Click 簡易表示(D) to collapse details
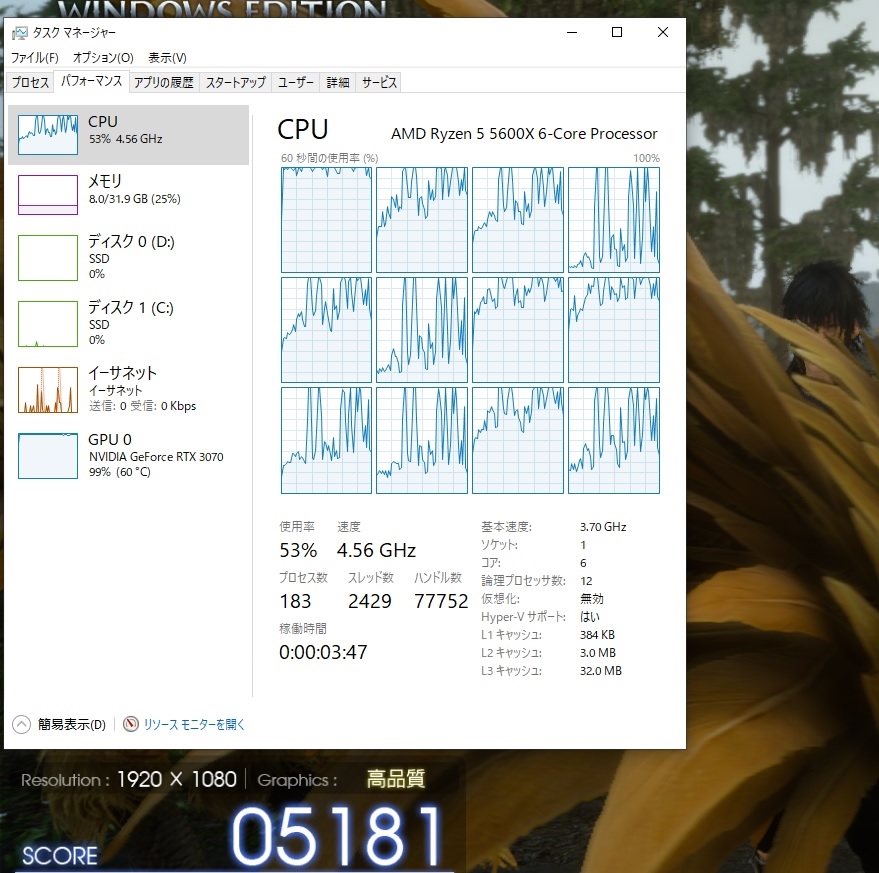Viewport: 879px width, 873px height. [72, 724]
